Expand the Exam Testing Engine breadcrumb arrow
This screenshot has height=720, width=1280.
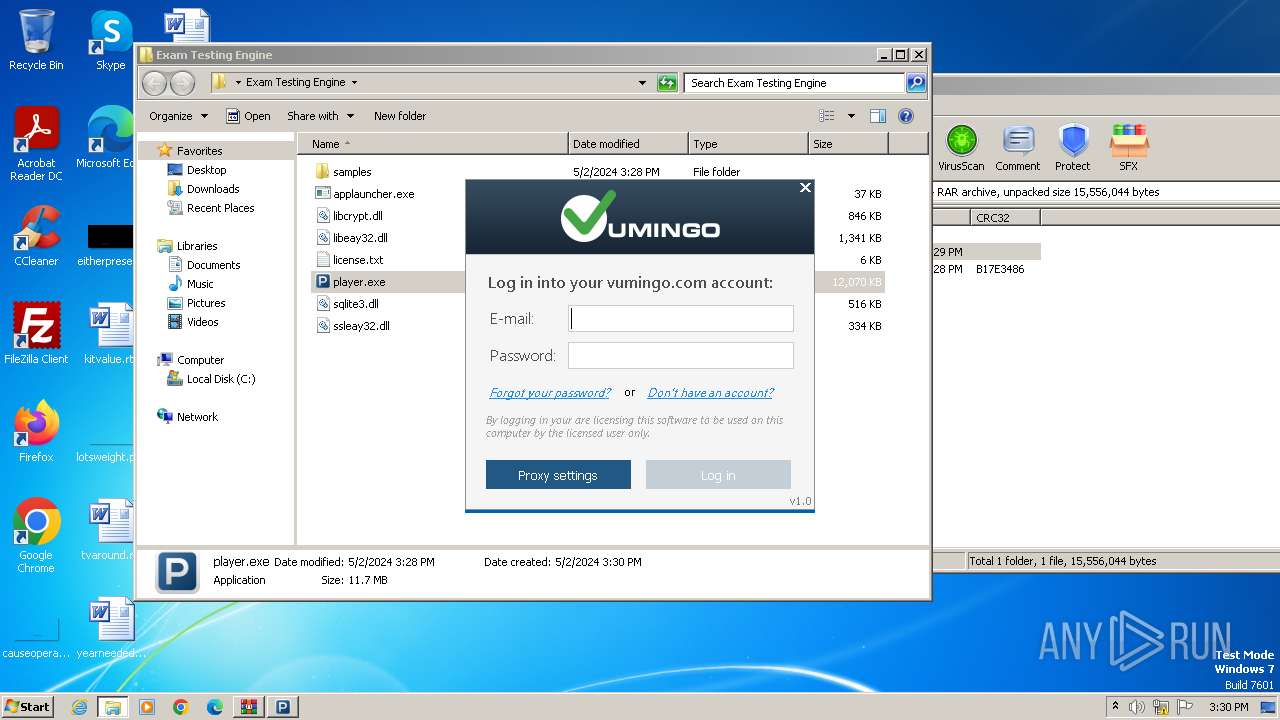pyautogui.click(x=354, y=83)
